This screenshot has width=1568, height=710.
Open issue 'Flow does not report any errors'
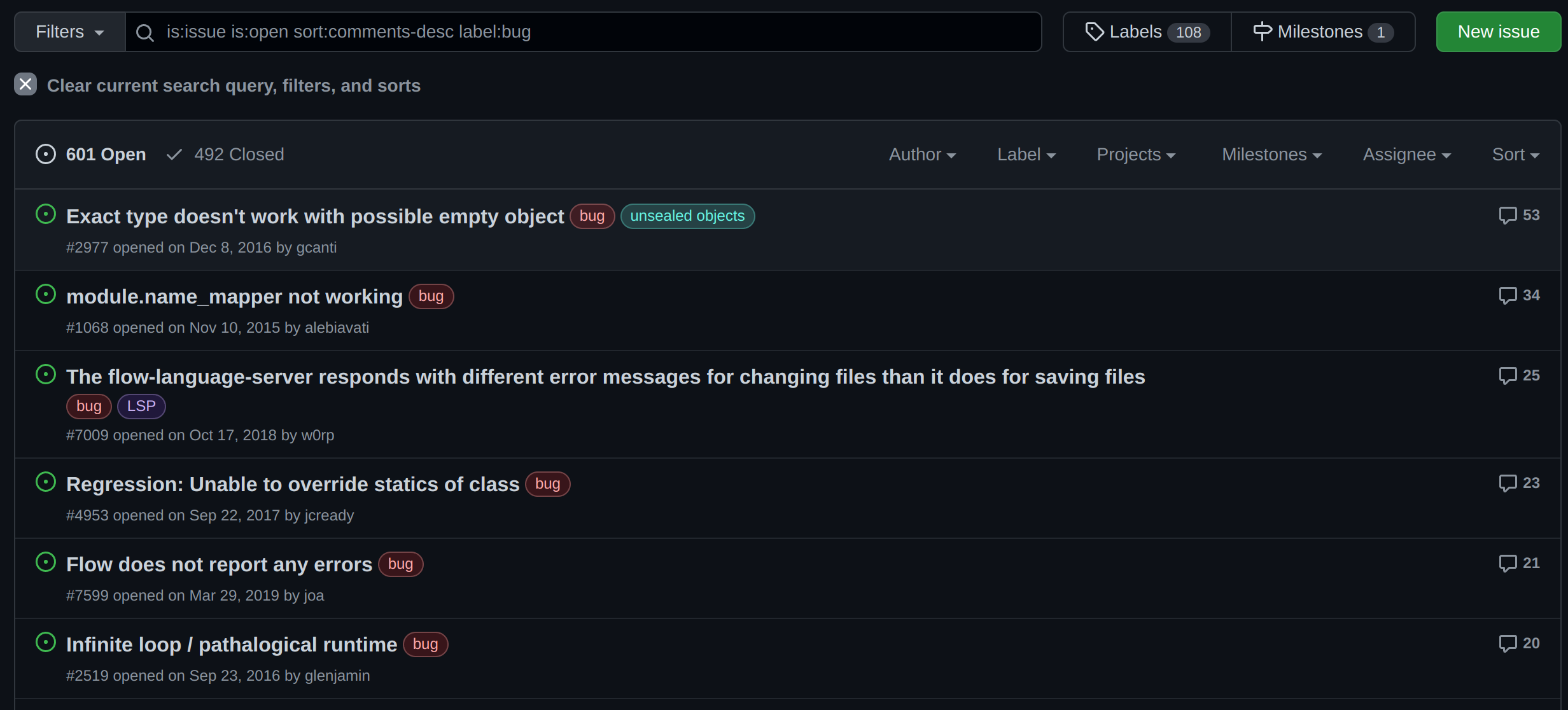pos(219,564)
